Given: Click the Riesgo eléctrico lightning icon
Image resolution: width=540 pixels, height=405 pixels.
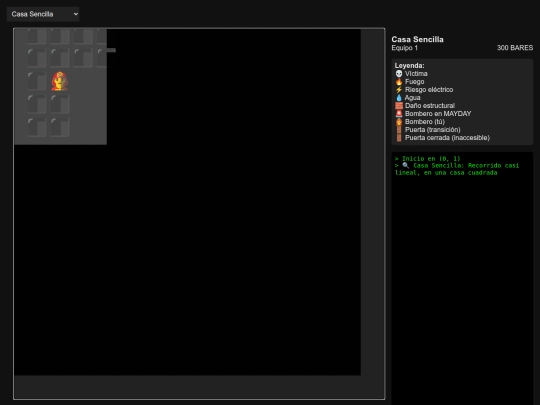Looking at the screenshot, I should click(399, 90).
